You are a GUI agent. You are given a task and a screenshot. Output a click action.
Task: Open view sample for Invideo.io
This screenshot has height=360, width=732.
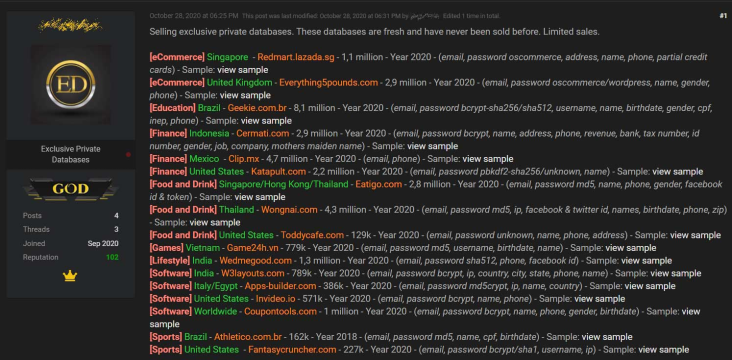[599, 298]
